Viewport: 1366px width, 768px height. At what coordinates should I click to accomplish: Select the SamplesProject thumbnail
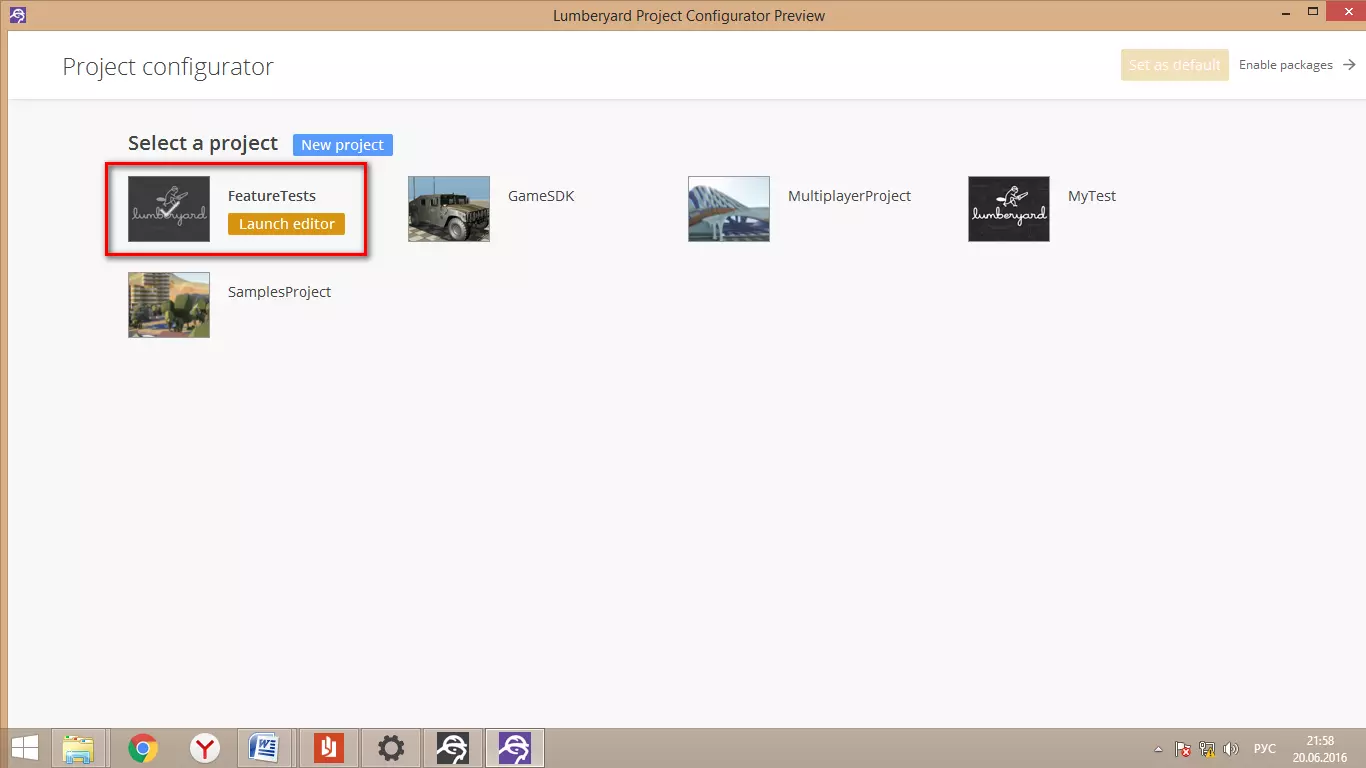pyautogui.click(x=169, y=305)
